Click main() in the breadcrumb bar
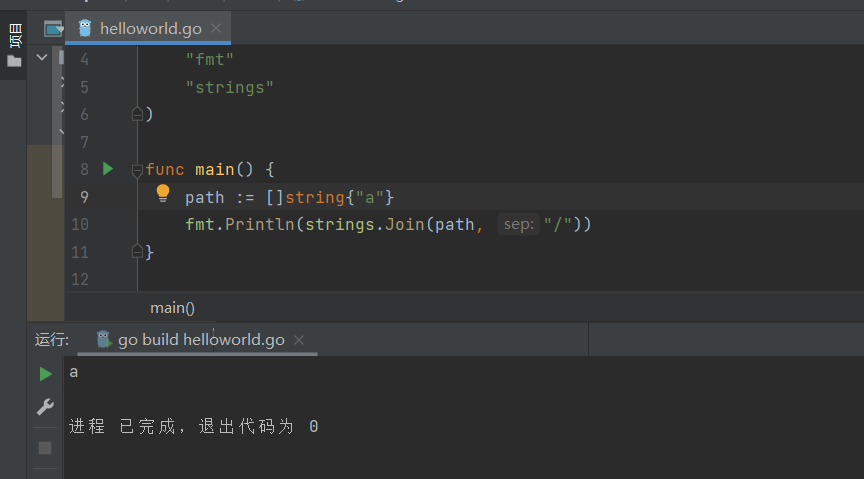This screenshot has width=864, height=479. 172,308
